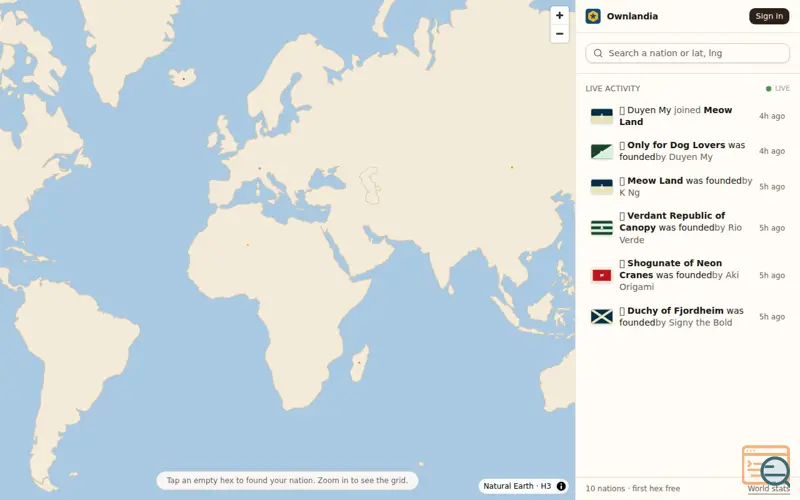Click the Ownlandia title text
This screenshot has width=800, height=500.
pyautogui.click(x=632, y=16)
